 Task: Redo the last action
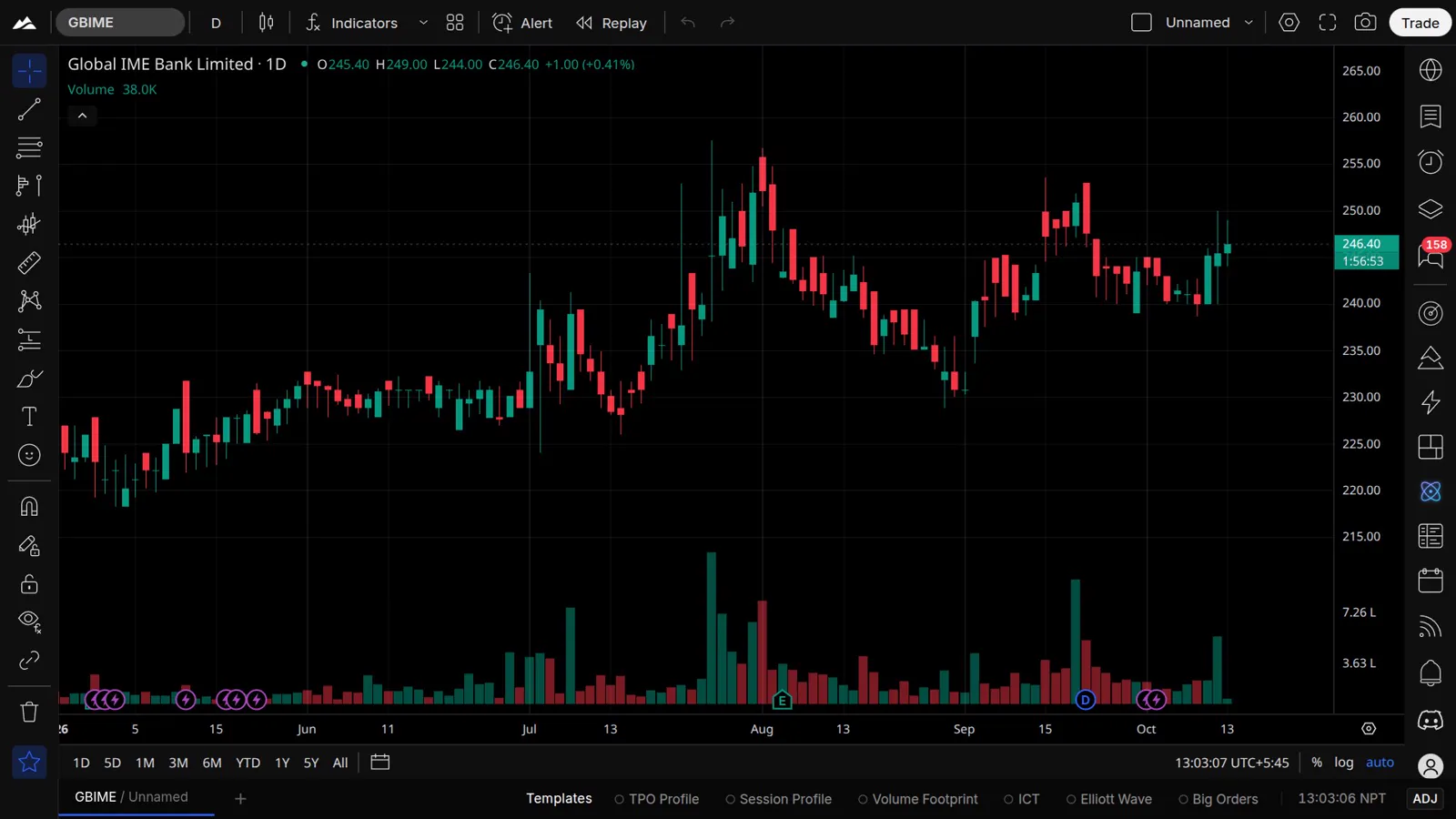coord(727,23)
